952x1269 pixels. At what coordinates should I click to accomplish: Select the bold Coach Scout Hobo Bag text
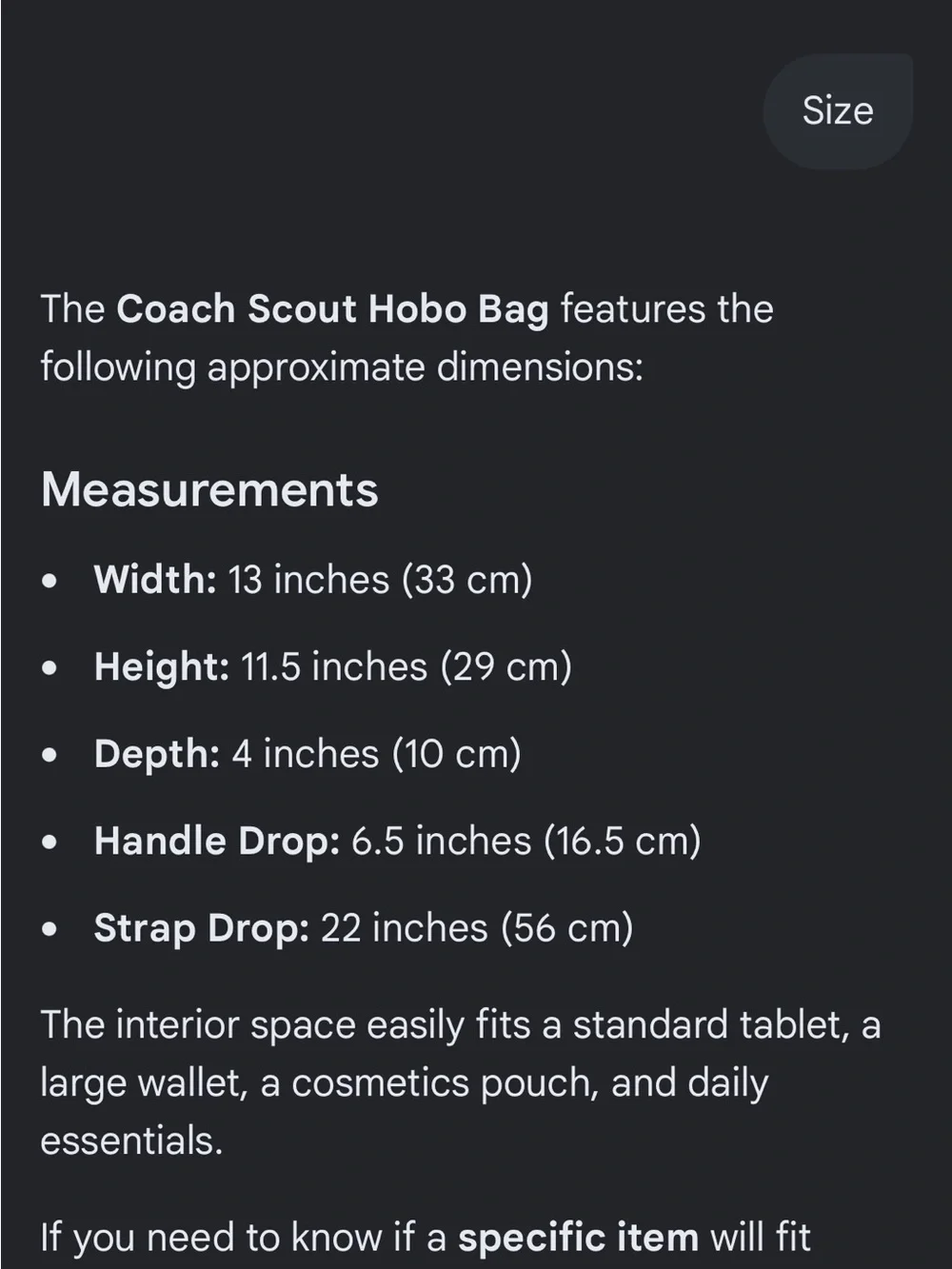332,309
